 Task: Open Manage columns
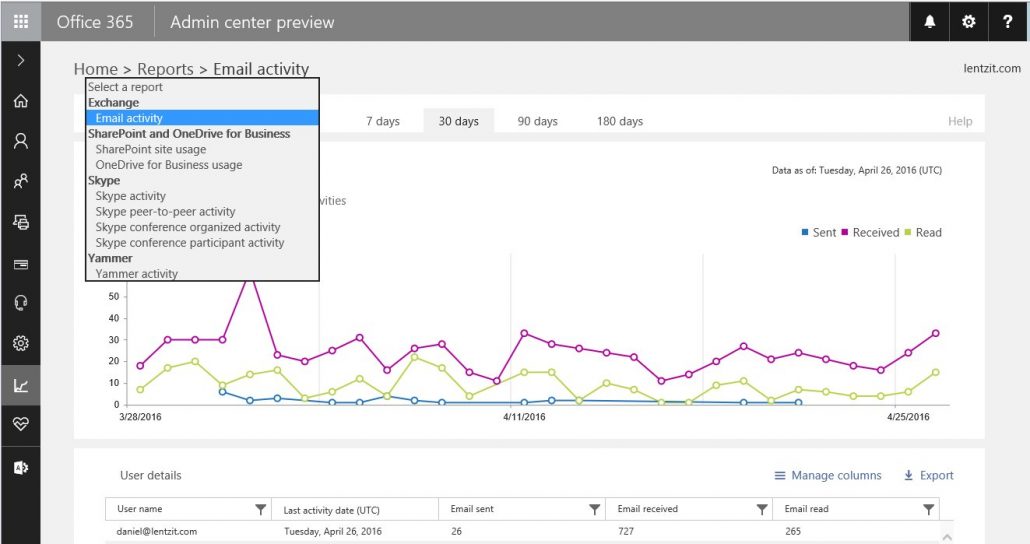coord(828,476)
